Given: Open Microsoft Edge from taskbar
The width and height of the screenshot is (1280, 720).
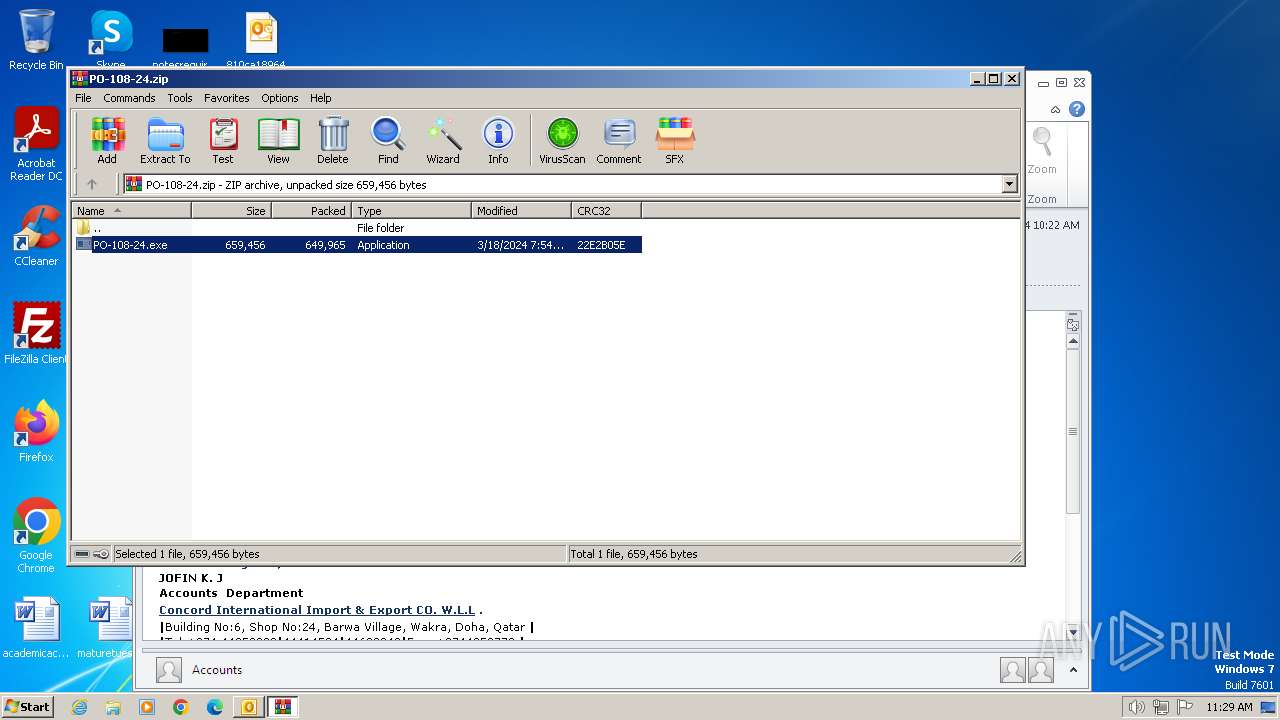Looking at the screenshot, I should (x=215, y=707).
